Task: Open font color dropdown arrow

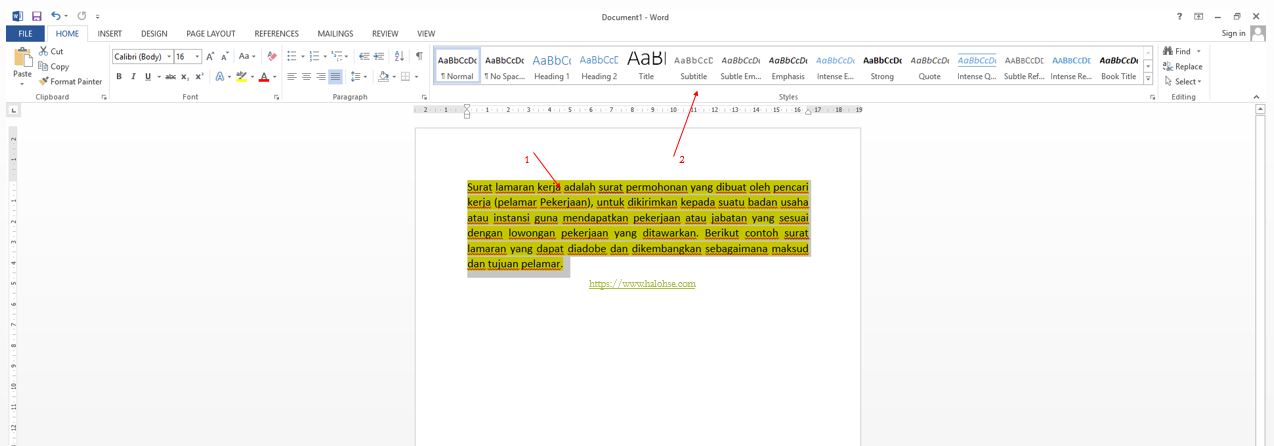Action: (x=274, y=77)
